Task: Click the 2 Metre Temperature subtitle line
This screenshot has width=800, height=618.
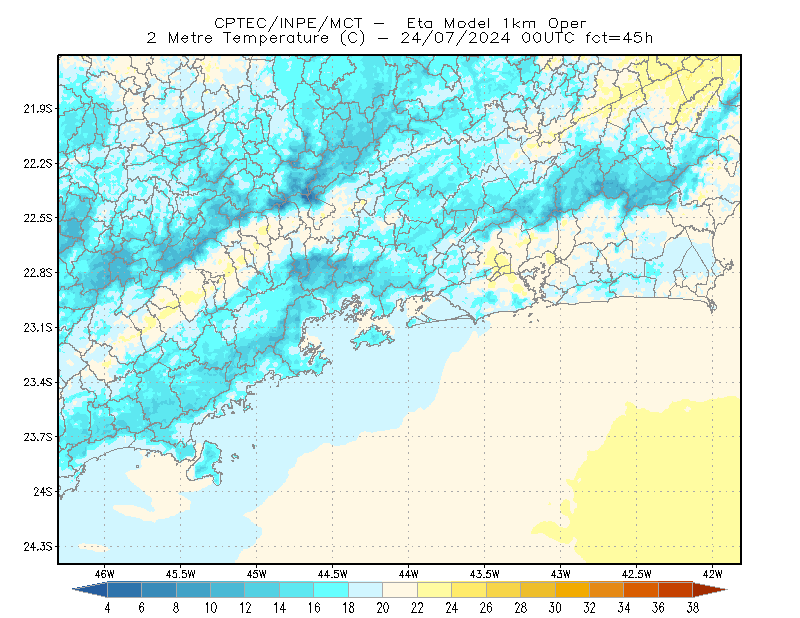Action: [400, 38]
